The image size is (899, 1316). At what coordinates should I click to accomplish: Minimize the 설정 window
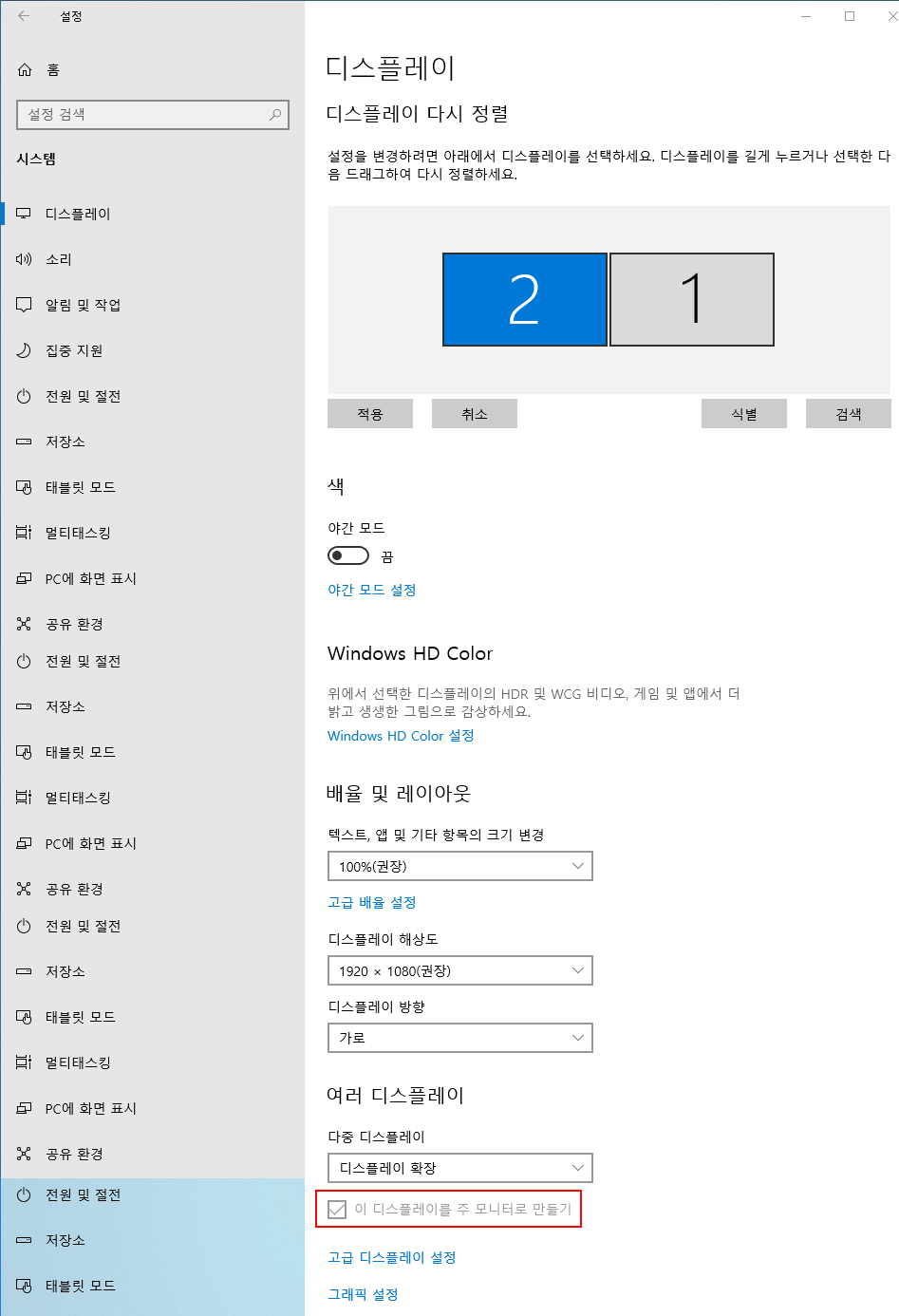coord(806,16)
